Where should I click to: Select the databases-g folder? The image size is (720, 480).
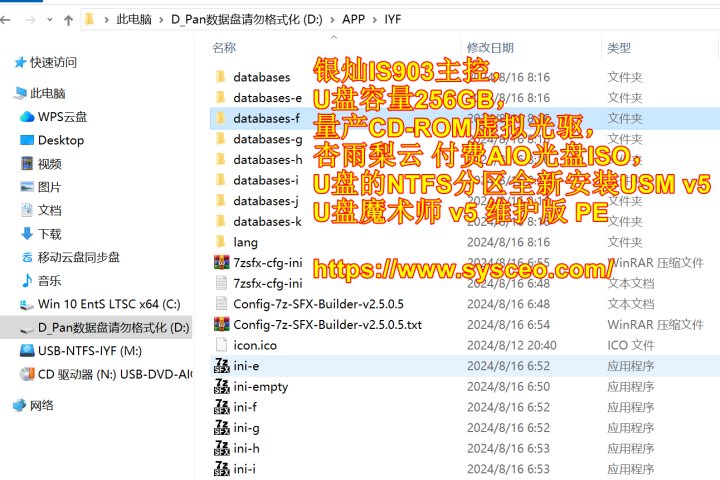(x=268, y=139)
